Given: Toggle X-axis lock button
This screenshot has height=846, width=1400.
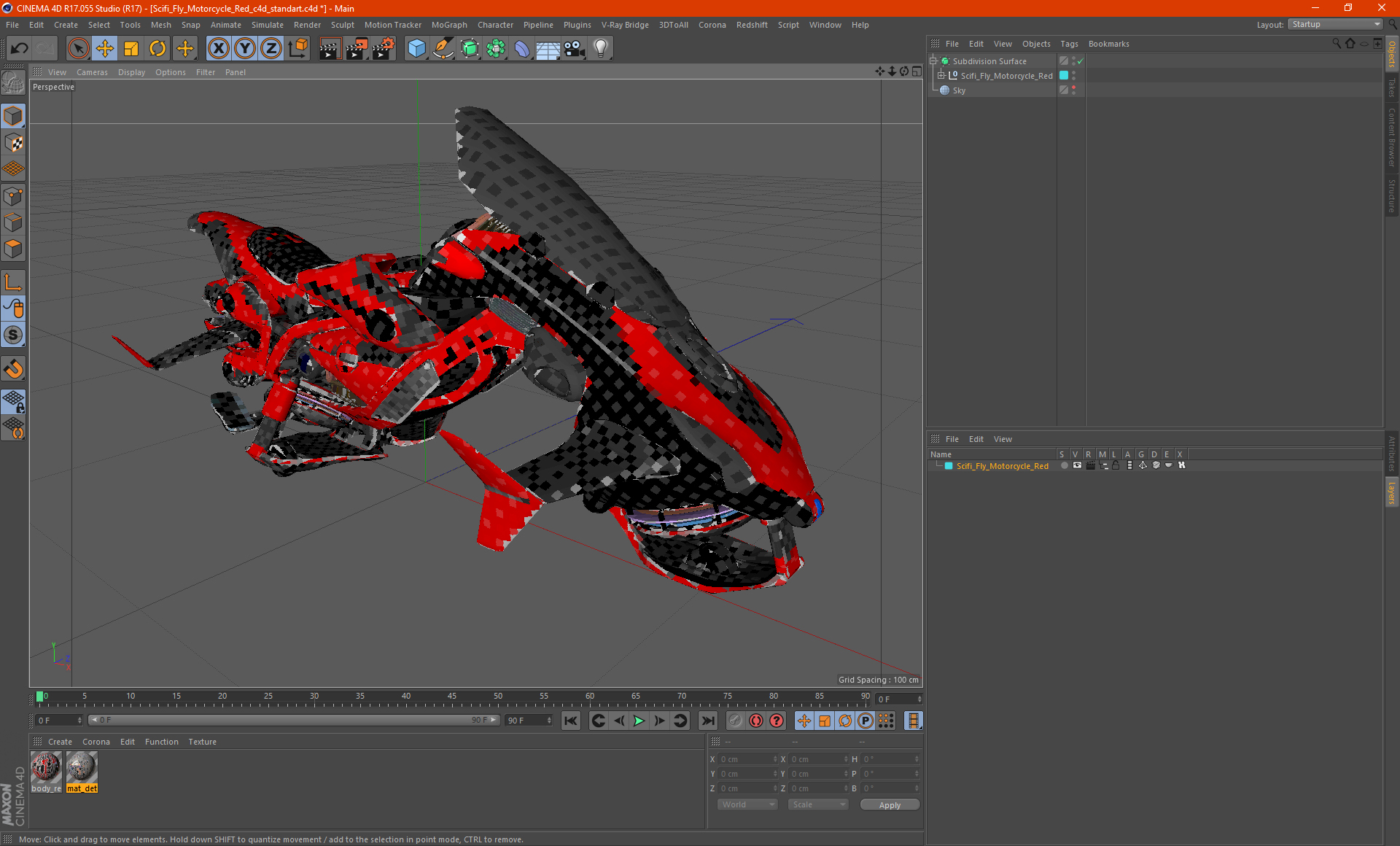Looking at the screenshot, I should 218,49.
